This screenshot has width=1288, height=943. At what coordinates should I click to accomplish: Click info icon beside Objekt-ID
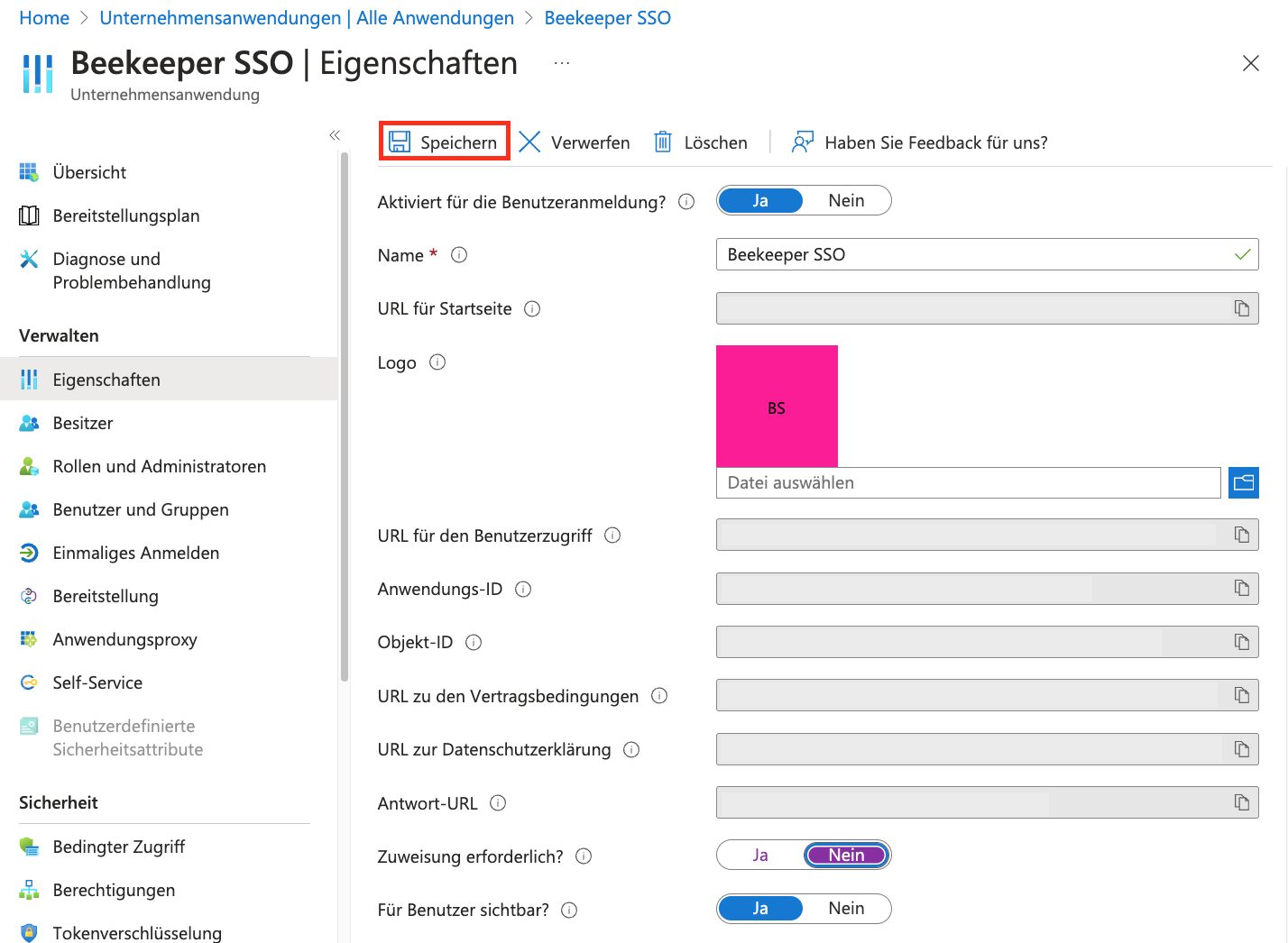[x=474, y=643]
